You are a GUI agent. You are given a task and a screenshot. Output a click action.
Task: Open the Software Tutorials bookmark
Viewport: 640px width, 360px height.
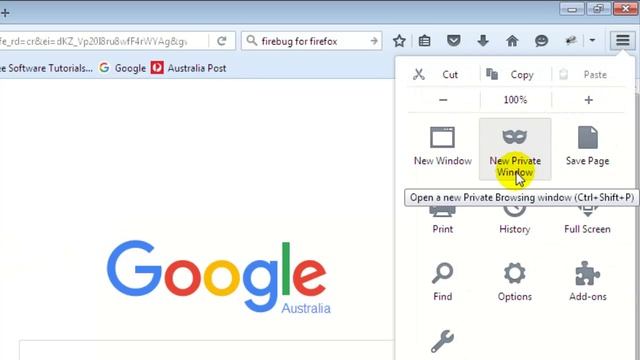[46, 68]
